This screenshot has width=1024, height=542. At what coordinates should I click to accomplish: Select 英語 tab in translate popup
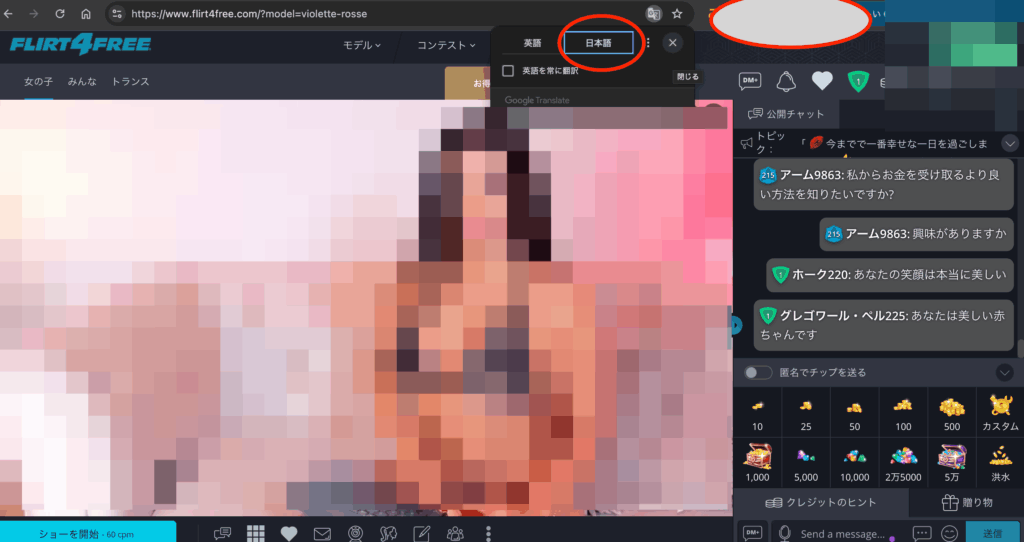[532, 42]
